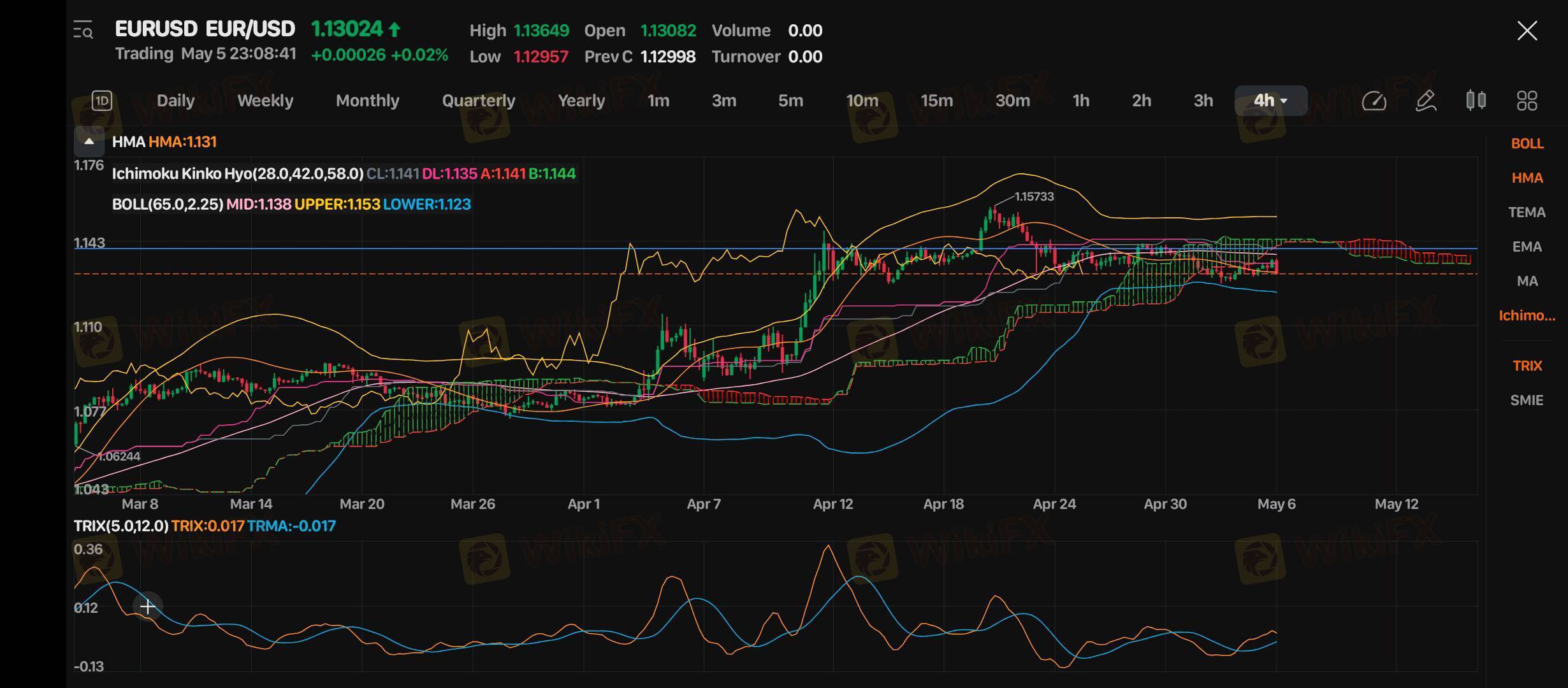Open the 4h timeframe dropdown
Screen dimensions: 1568x688
pos(1270,101)
